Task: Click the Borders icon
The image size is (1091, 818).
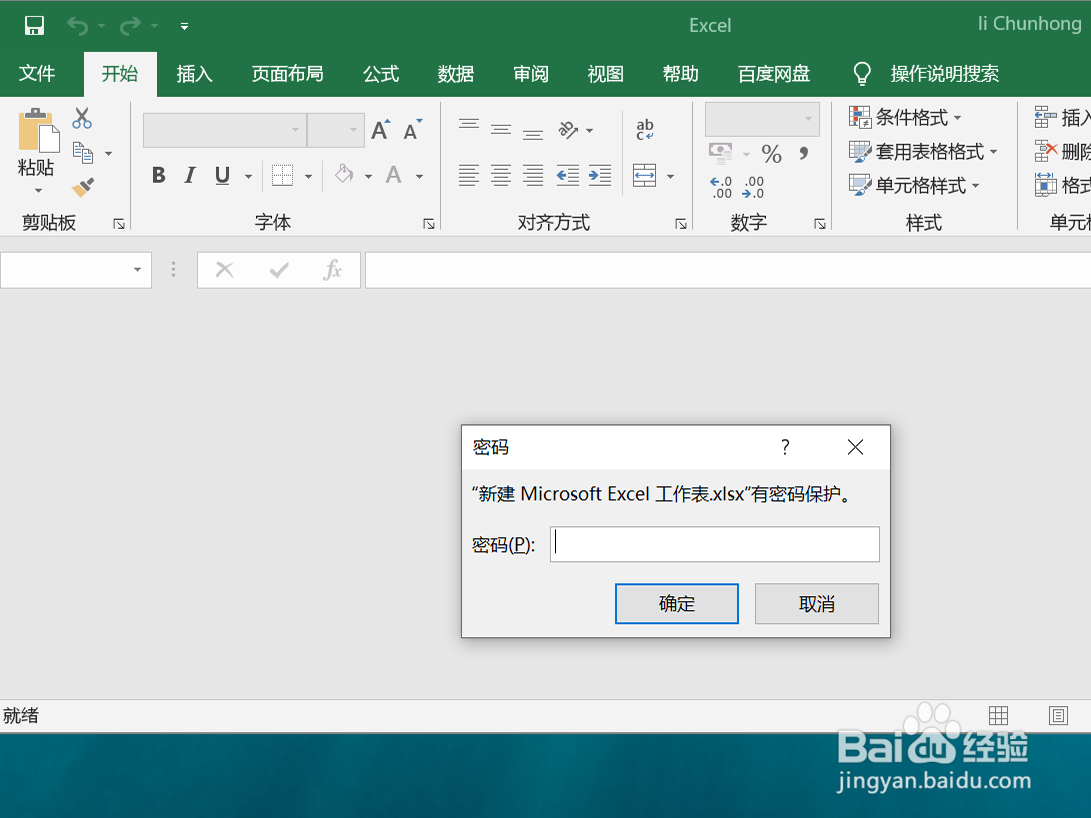Action: tap(282, 175)
